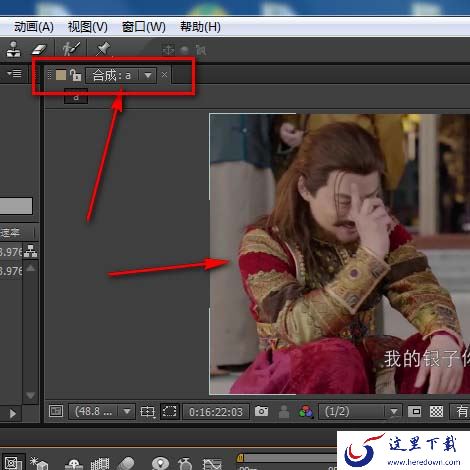Open the graph editor icon in timeline
Screen dimensions: 470x470
point(212,464)
